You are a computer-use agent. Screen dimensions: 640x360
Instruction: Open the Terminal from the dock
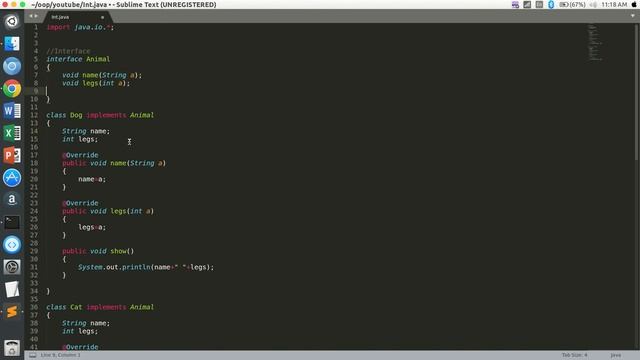point(12,222)
